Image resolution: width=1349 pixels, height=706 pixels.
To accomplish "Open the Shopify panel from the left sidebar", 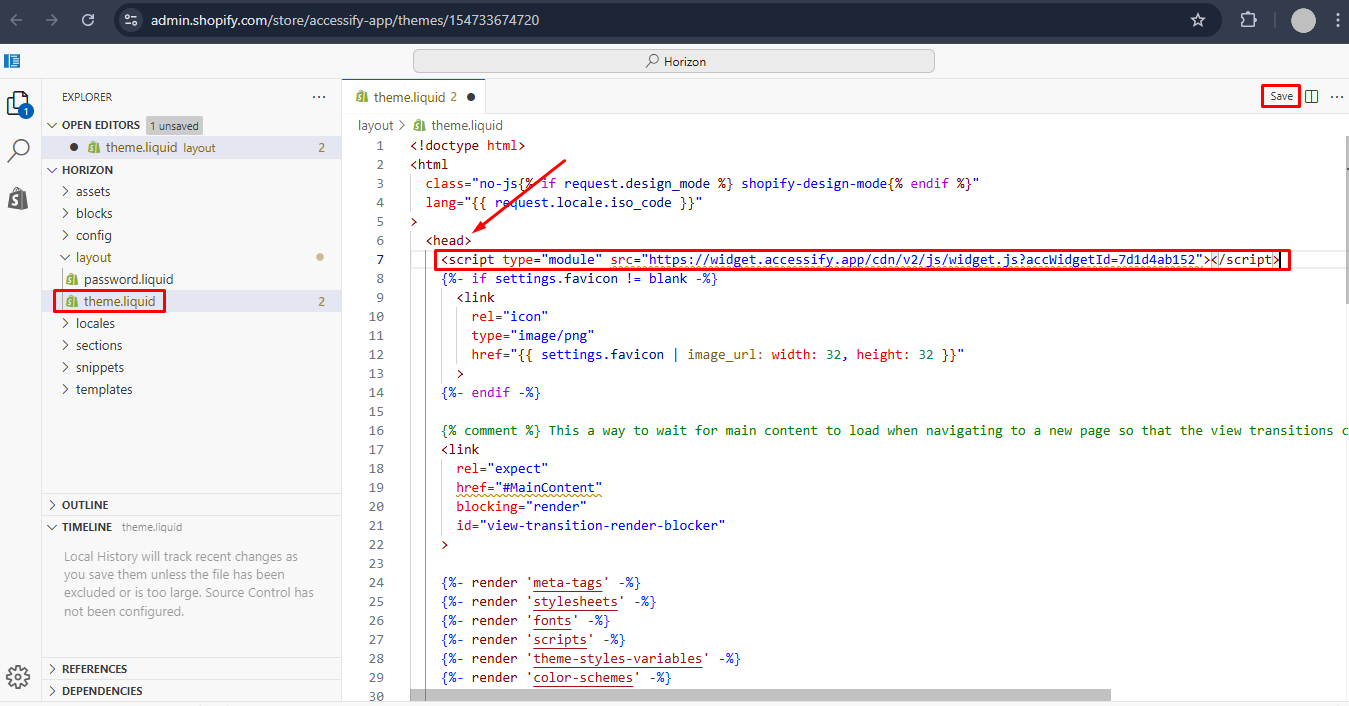I will pos(18,197).
